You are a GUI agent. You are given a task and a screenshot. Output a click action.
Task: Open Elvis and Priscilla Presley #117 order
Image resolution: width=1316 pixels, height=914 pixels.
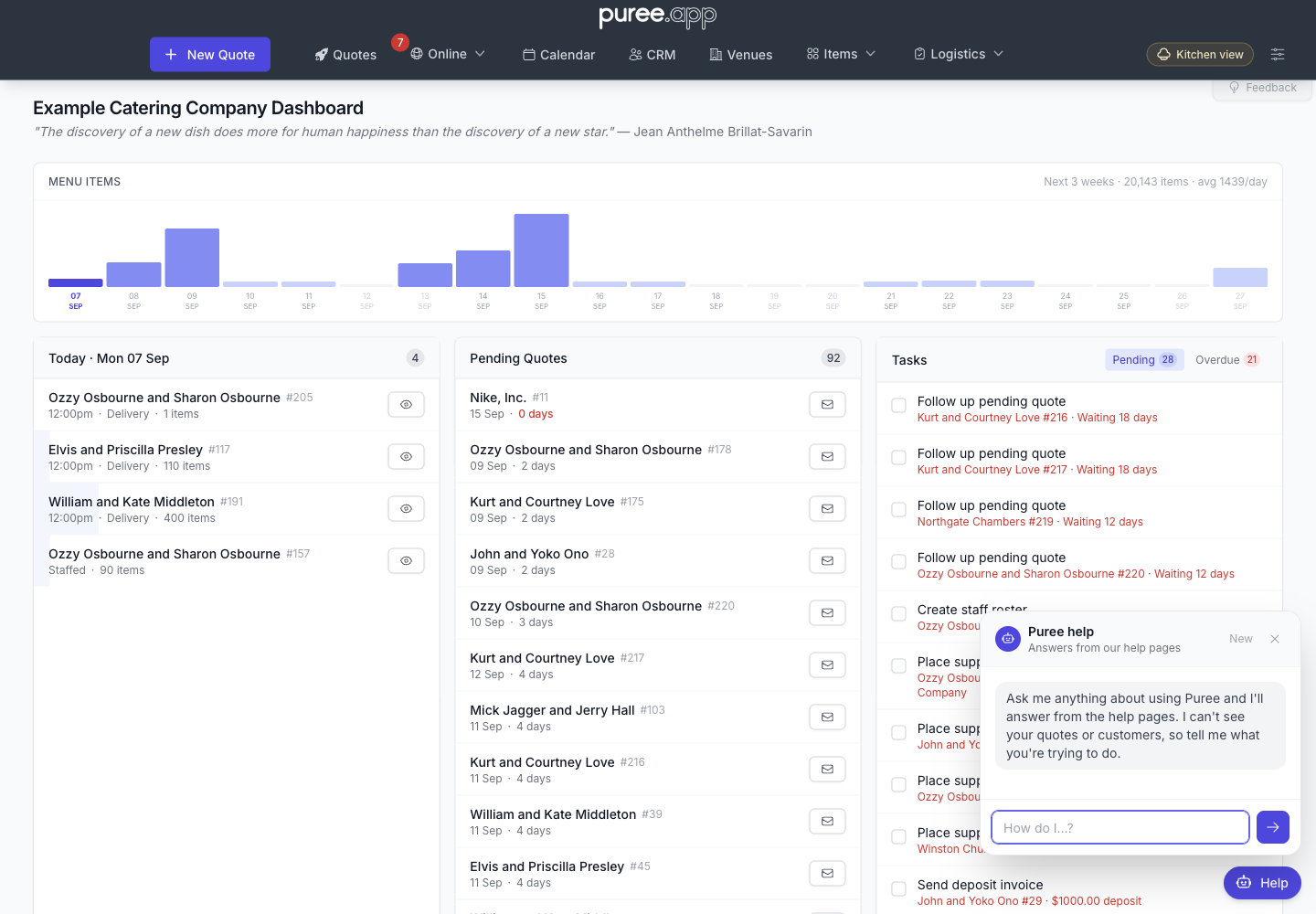click(125, 450)
